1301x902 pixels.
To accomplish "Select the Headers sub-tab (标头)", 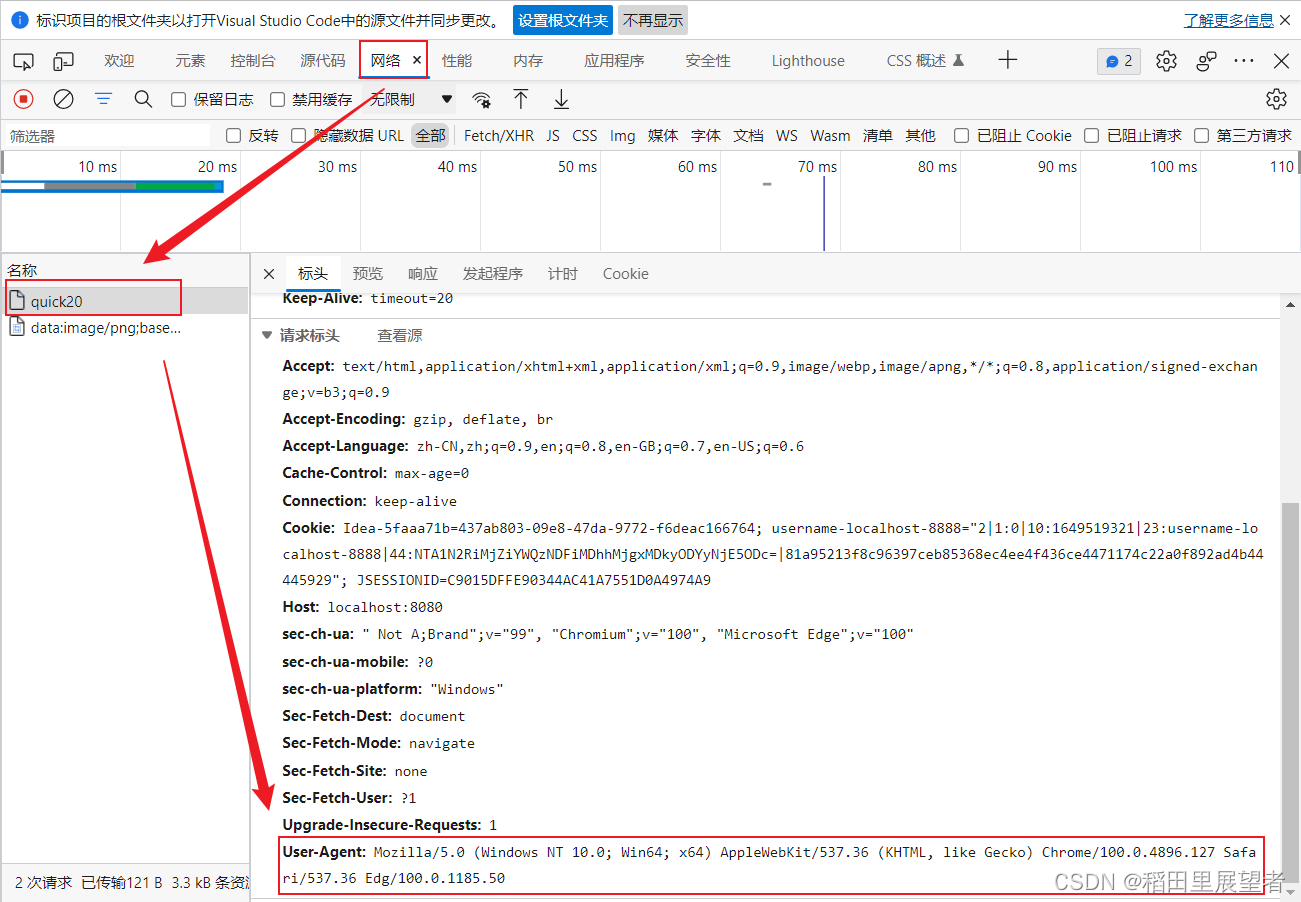I will point(313,274).
